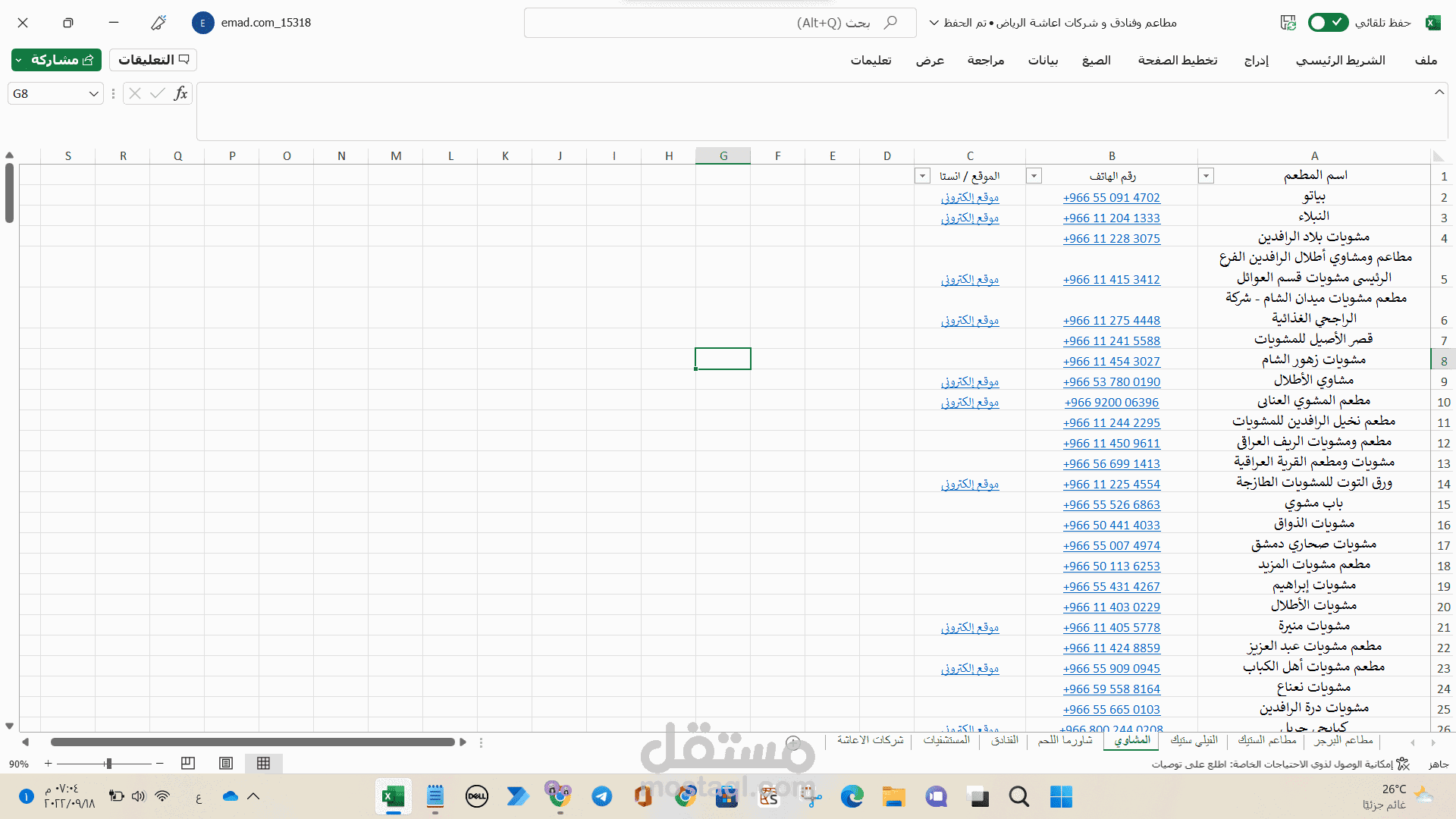The image size is (1456, 819).
Task: Open the pen drawing mode icon
Action: pyautogui.click(x=158, y=23)
